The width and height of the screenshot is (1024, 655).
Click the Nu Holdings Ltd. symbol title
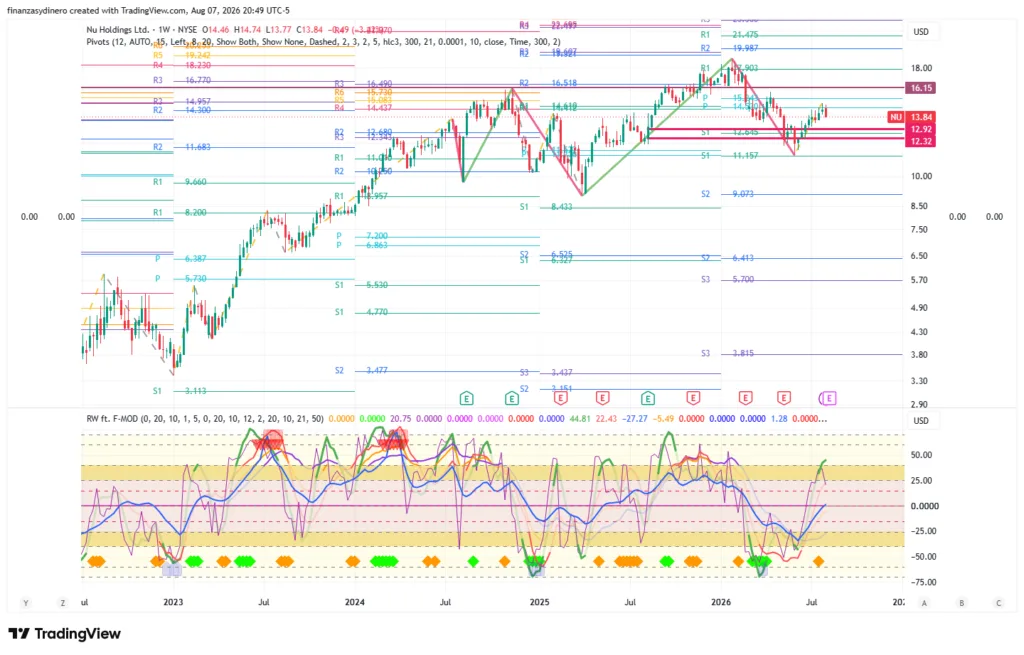(118, 30)
